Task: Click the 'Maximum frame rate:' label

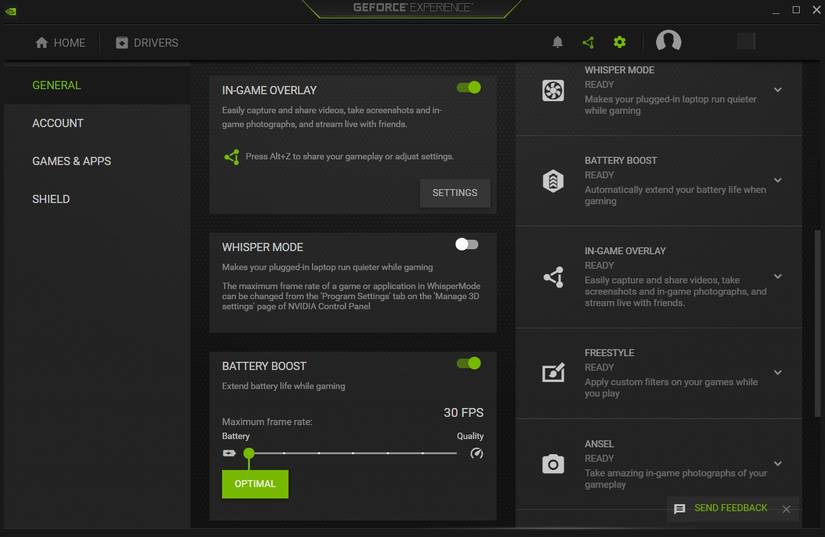Action: [x=267, y=422]
